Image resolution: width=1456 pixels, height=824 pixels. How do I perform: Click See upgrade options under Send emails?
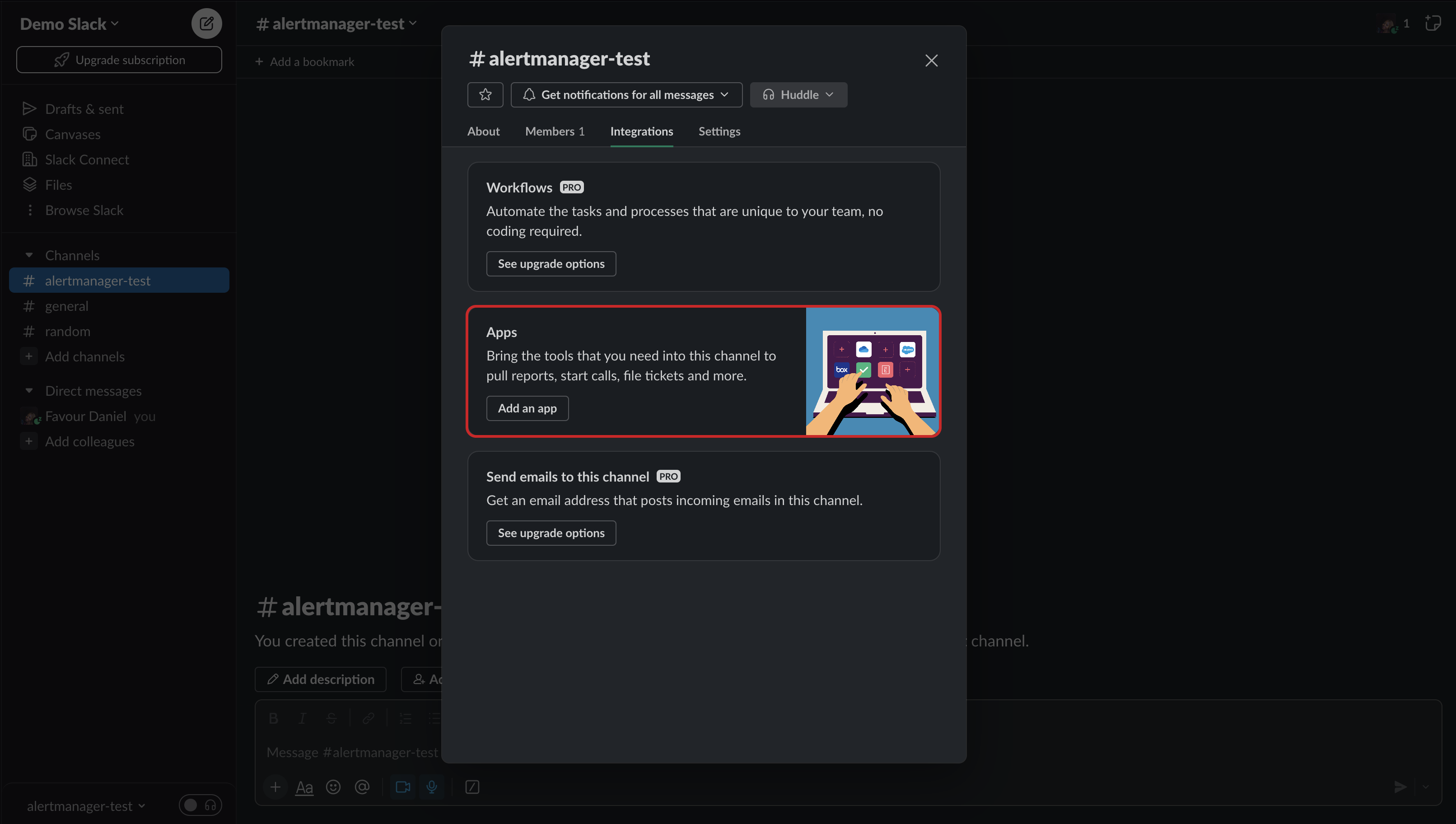(551, 533)
